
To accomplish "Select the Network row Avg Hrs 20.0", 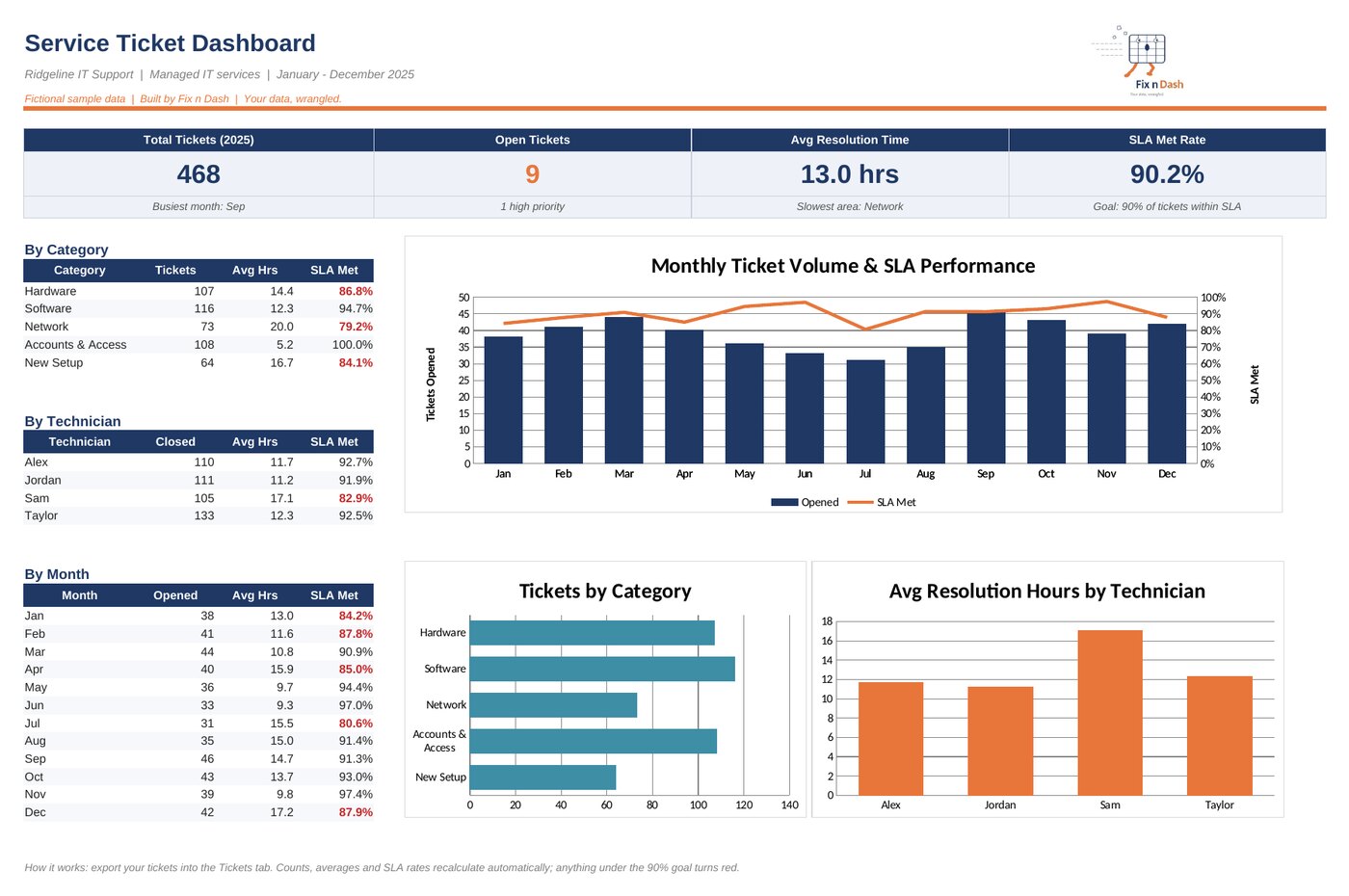I will (x=281, y=327).
